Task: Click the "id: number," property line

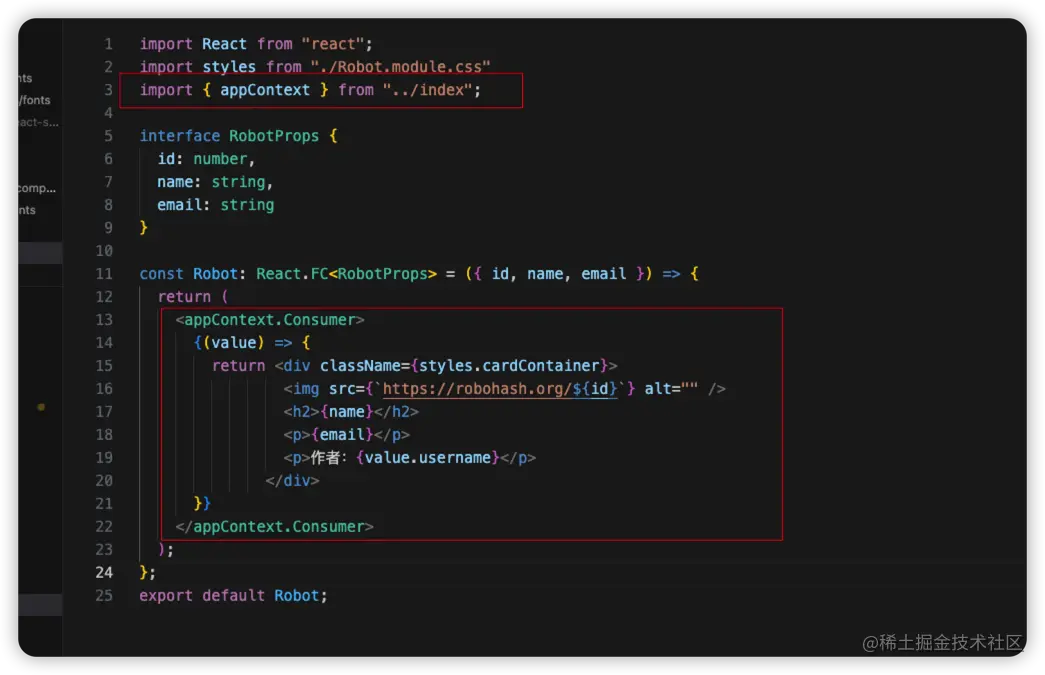Action: tap(206, 159)
